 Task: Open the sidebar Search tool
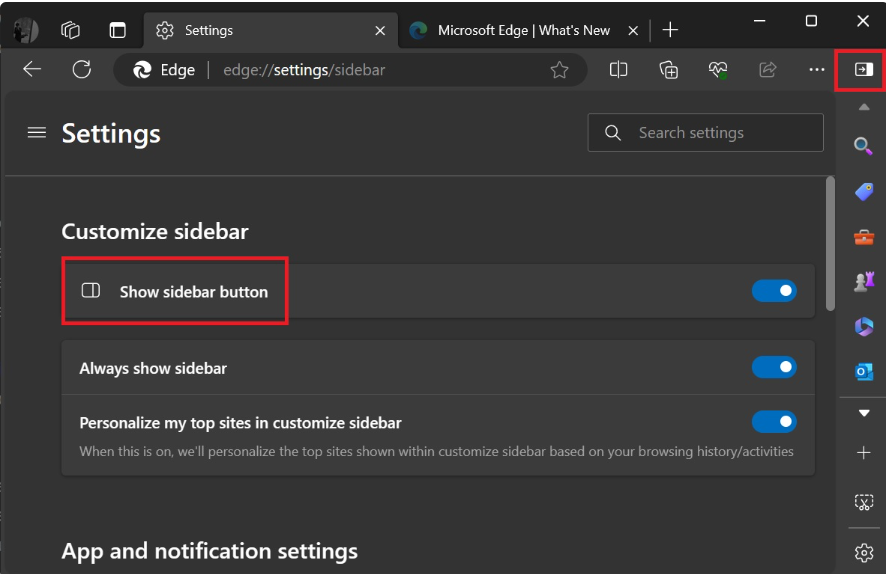click(863, 146)
